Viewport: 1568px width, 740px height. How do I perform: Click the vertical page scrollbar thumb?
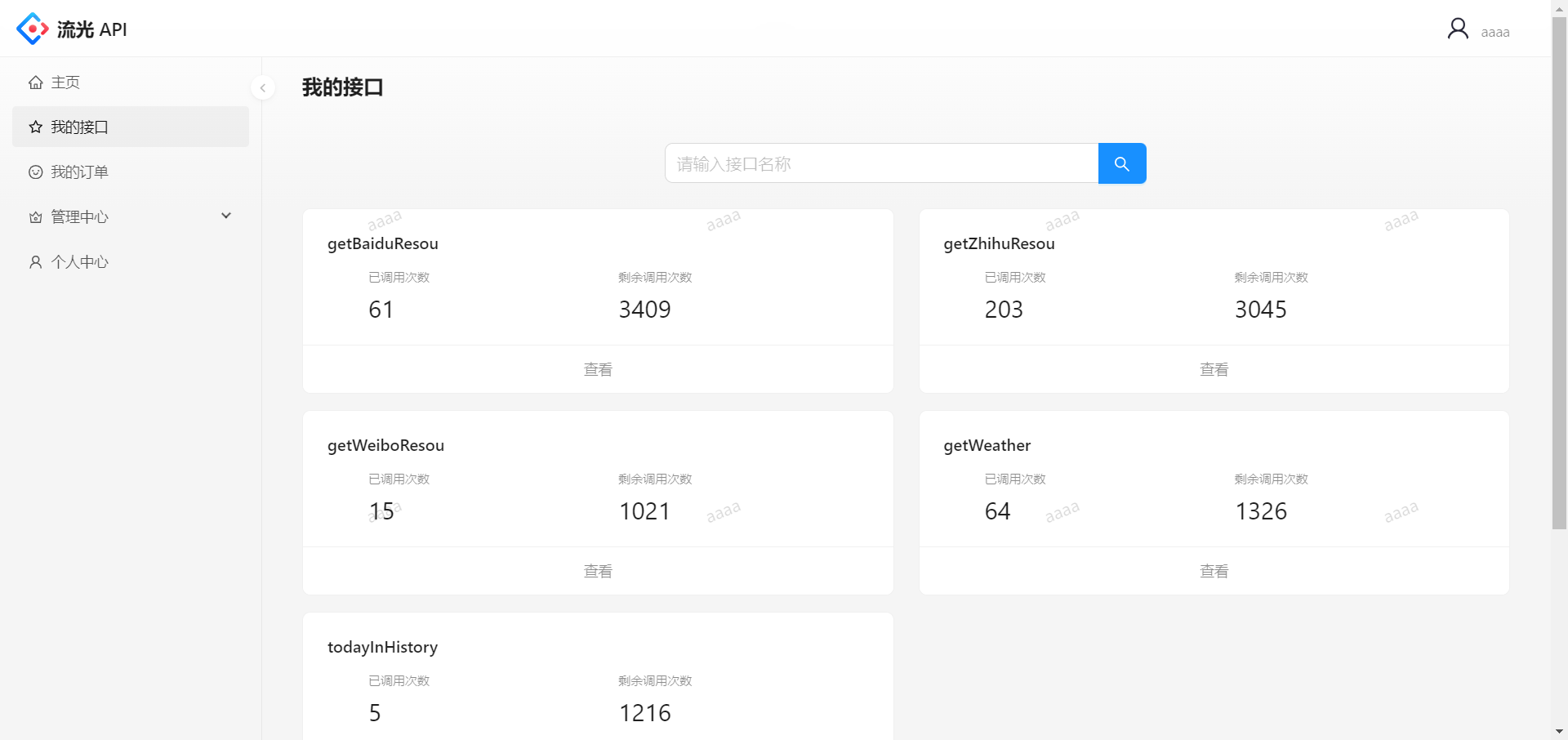(1559, 274)
